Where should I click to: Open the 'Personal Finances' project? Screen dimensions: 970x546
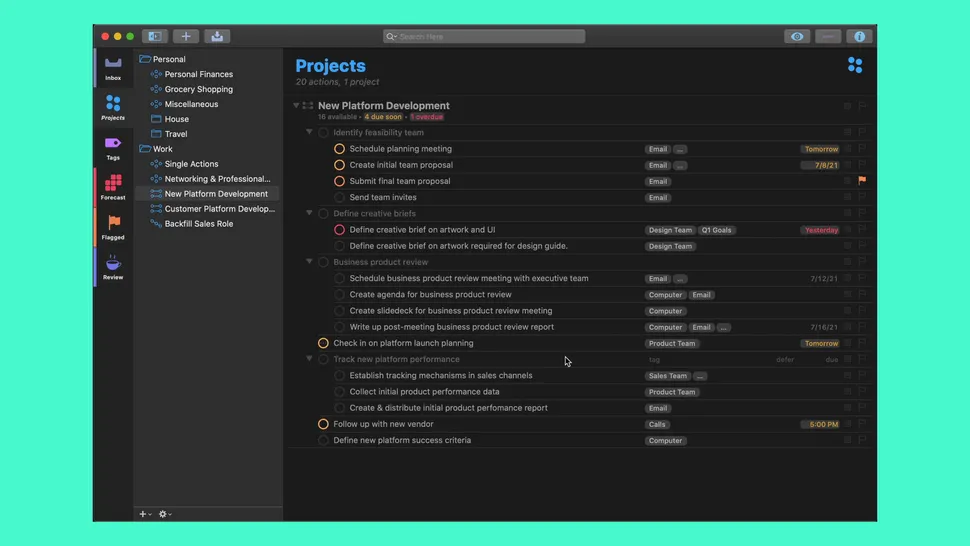coord(198,74)
